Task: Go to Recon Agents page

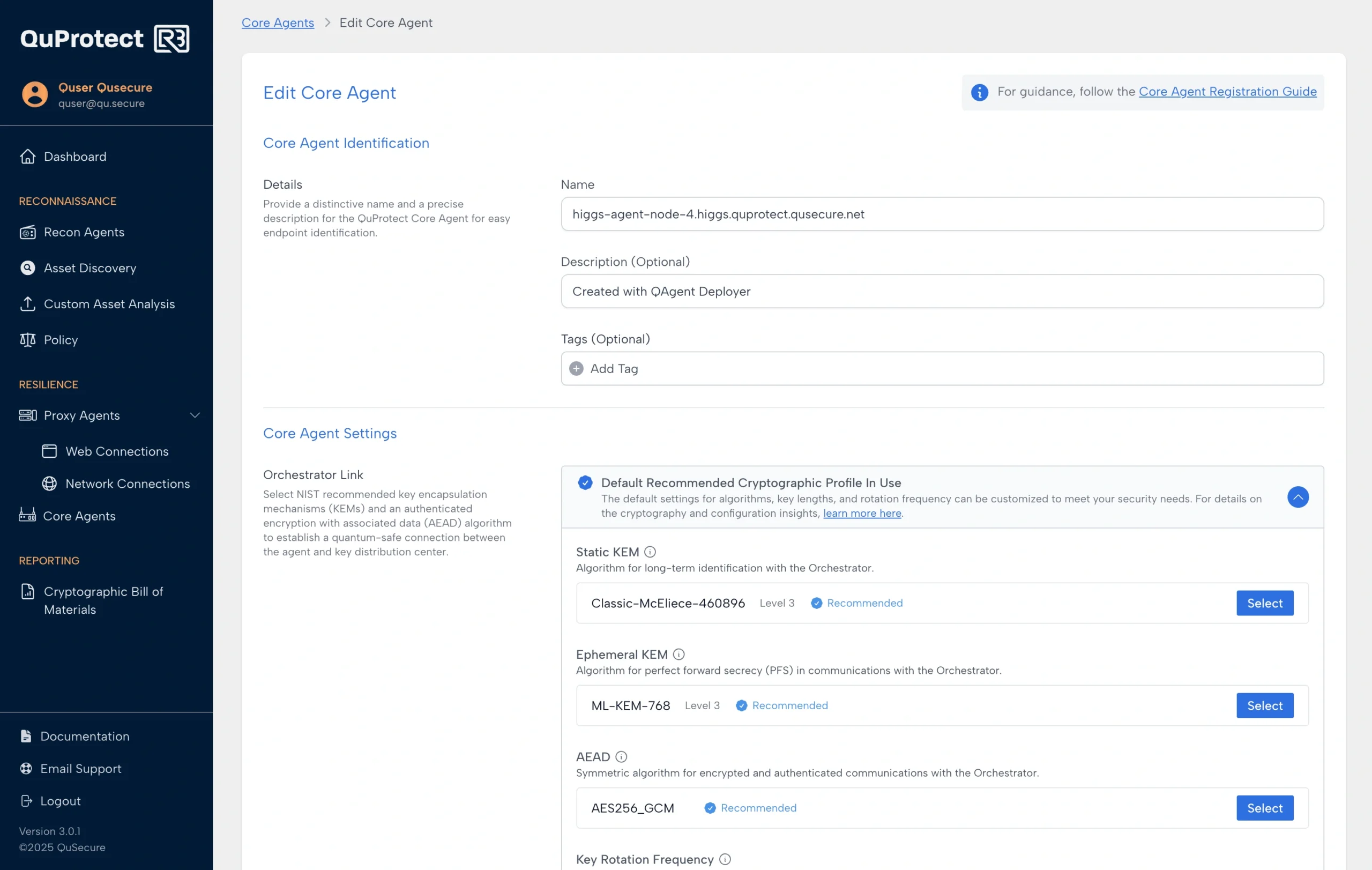Action: pos(84,232)
